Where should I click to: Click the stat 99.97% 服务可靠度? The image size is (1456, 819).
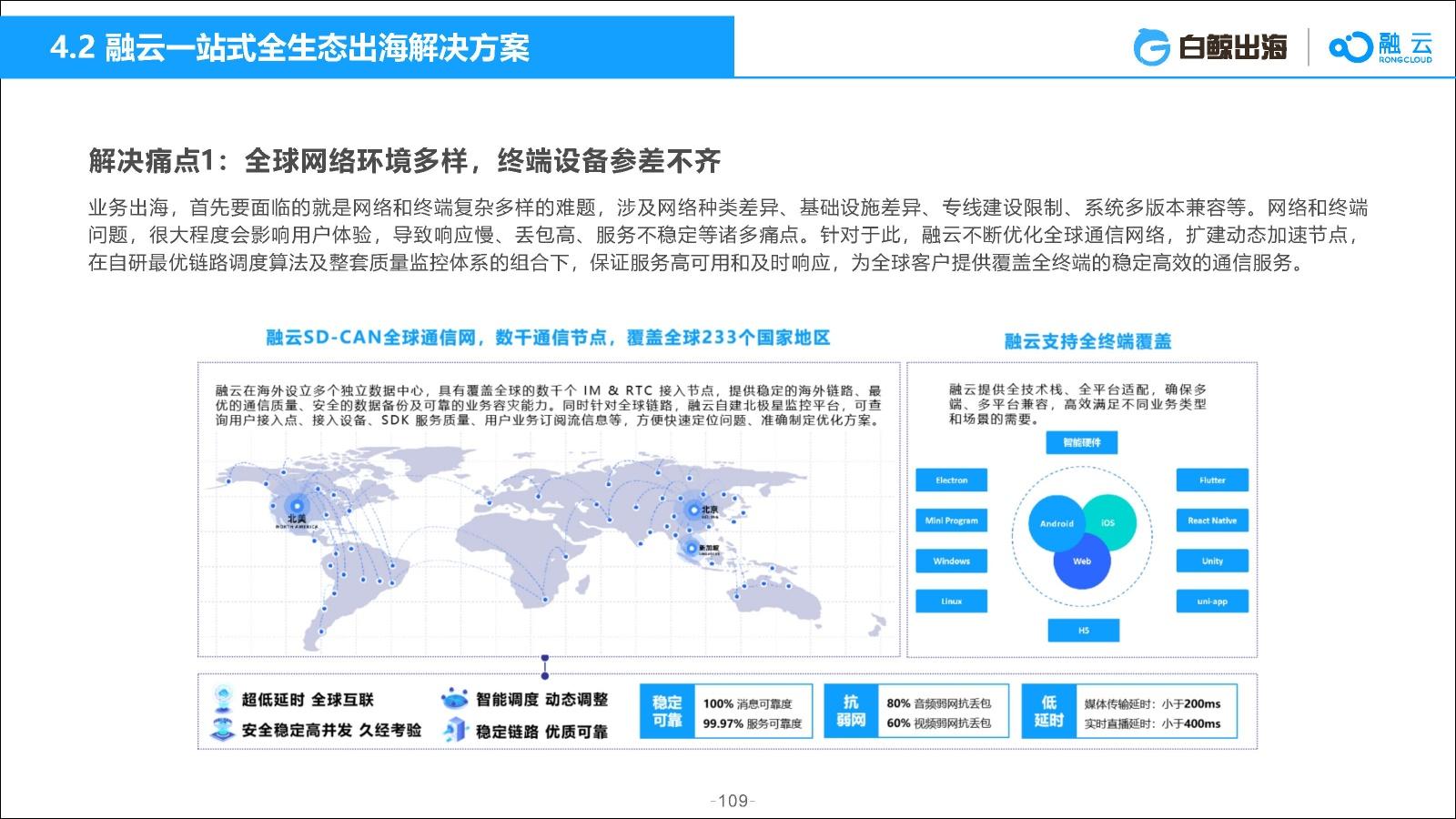(x=753, y=723)
